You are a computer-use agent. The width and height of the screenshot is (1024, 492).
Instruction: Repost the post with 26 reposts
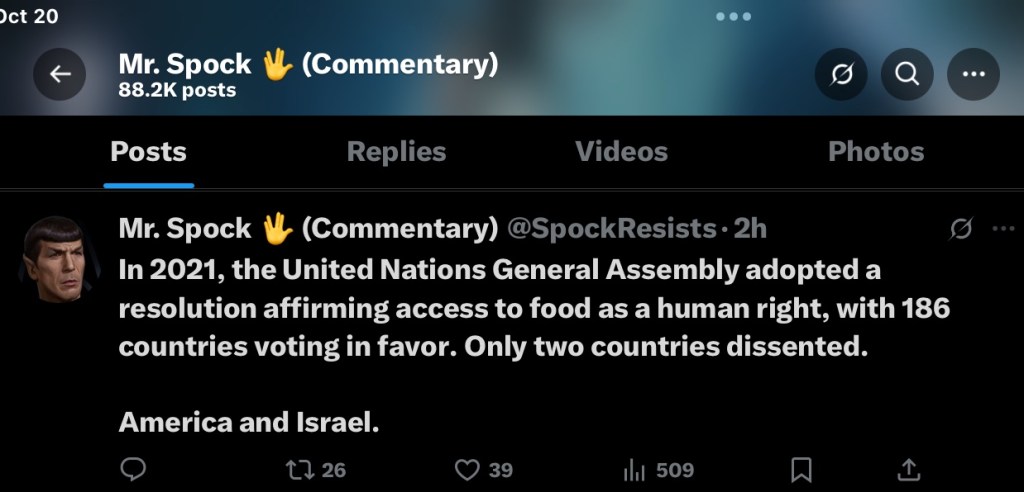315,469
